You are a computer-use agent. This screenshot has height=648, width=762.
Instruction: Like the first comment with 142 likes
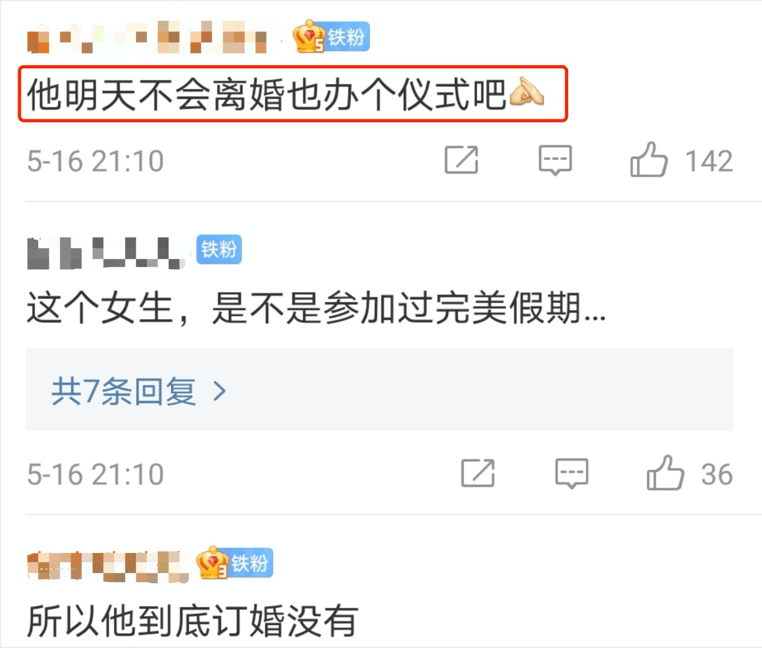[649, 159]
